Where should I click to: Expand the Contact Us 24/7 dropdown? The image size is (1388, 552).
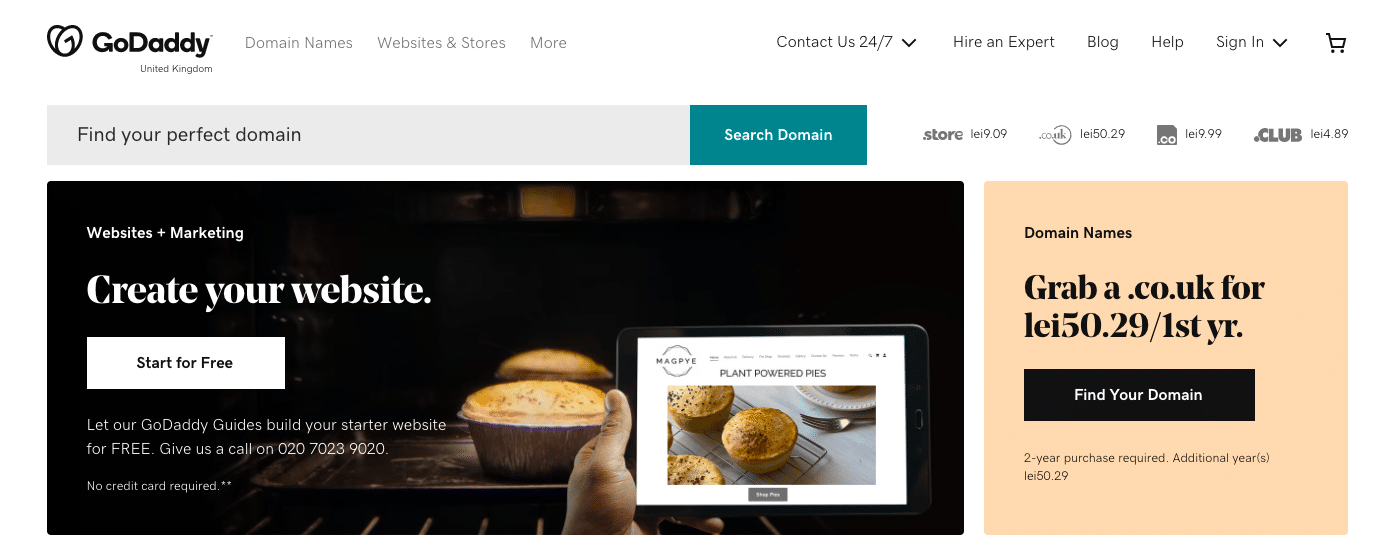click(x=847, y=42)
